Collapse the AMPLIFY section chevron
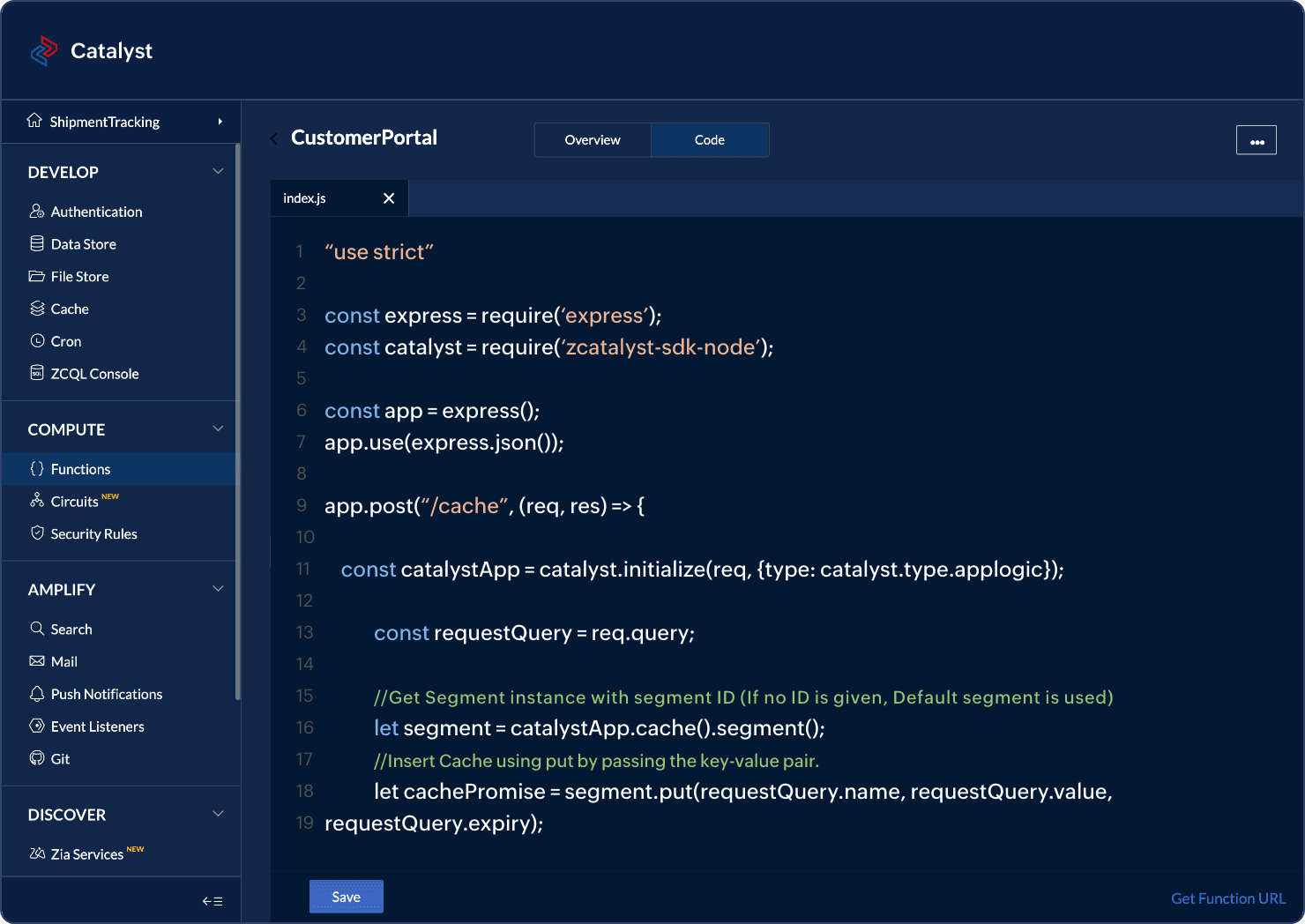The height and width of the screenshot is (924, 1305). [218, 589]
